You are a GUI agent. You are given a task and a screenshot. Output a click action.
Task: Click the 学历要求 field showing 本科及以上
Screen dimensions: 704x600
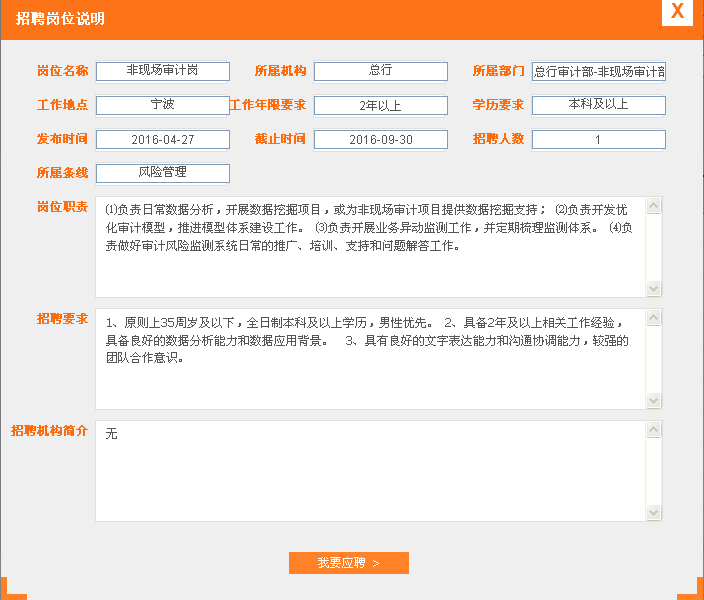click(598, 105)
